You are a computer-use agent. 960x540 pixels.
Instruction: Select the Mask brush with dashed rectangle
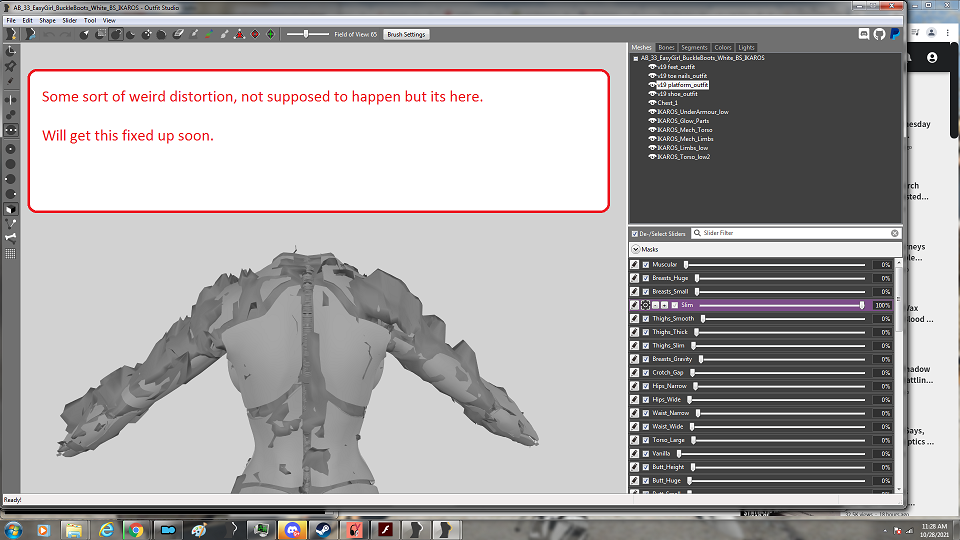pos(100,34)
